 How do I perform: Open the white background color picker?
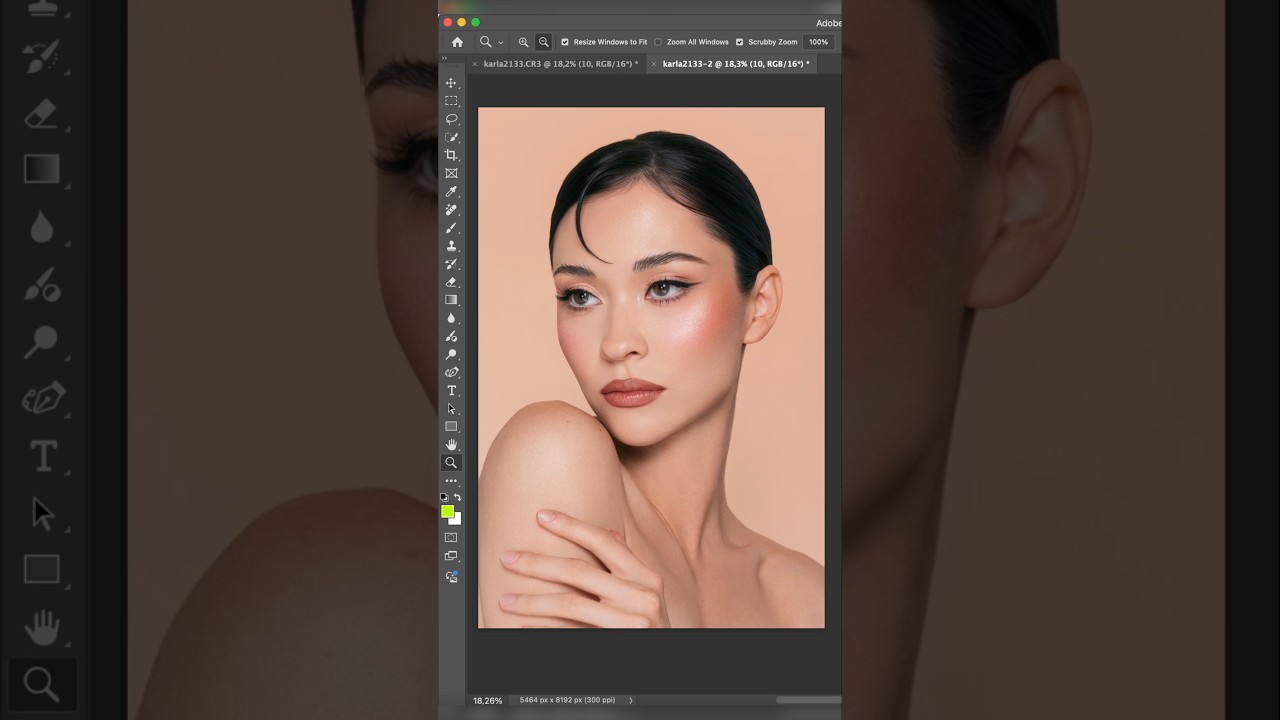click(x=457, y=520)
